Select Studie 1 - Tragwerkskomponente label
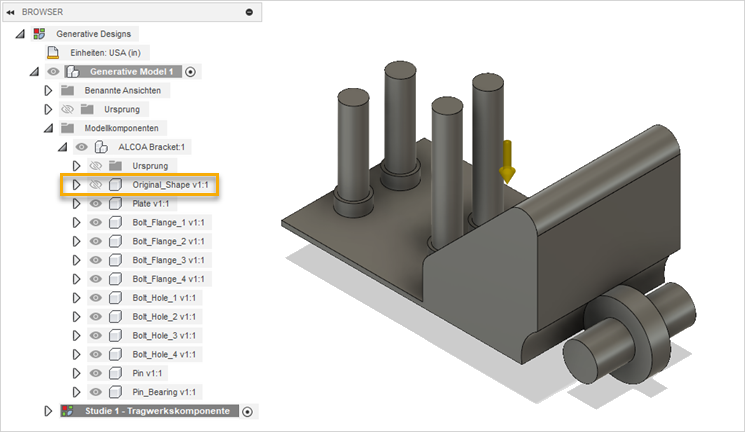Viewport: 745px width, 432px height. pyautogui.click(x=157, y=411)
